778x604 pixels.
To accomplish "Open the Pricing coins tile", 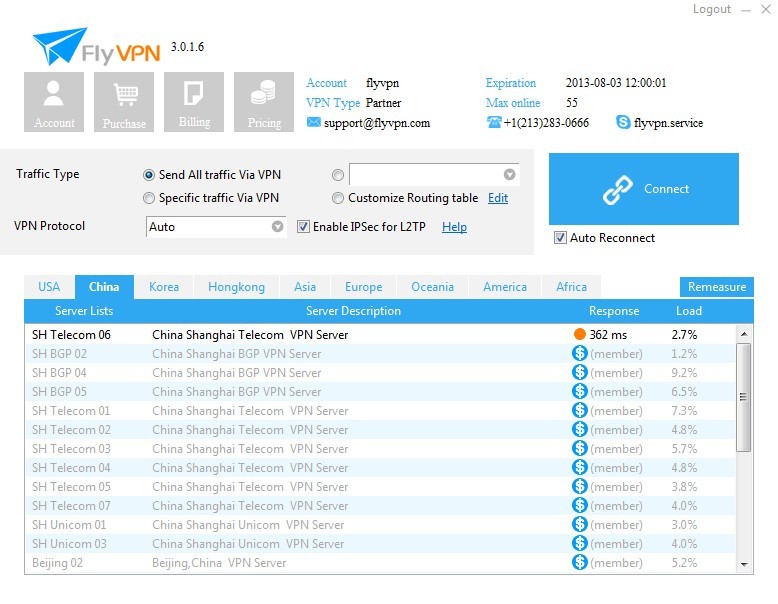I will 264,102.
